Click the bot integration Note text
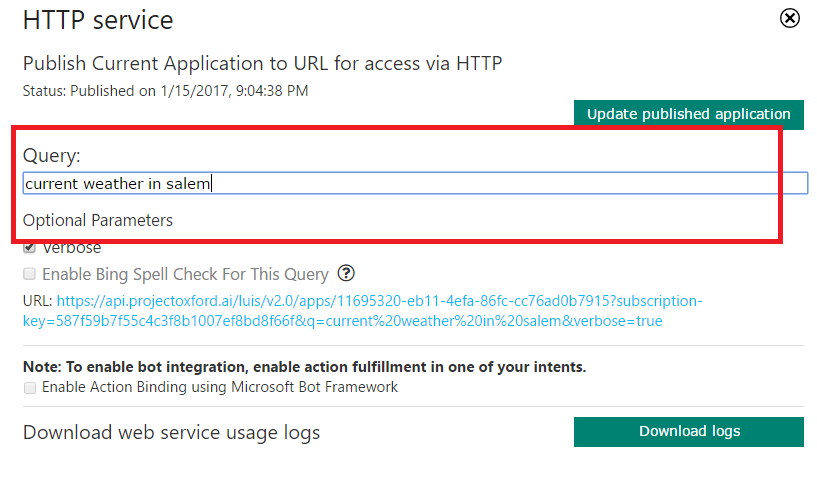Screen dimensions: 817x492 tap(304, 366)
